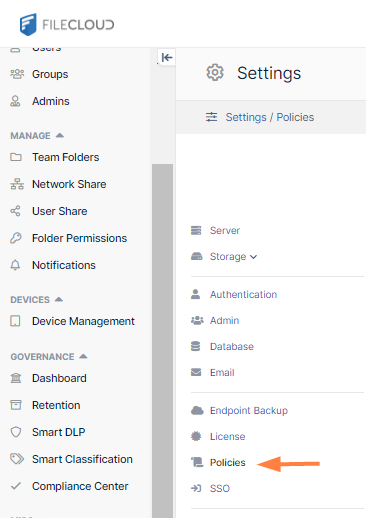Open the Compliance Center item

80,486
